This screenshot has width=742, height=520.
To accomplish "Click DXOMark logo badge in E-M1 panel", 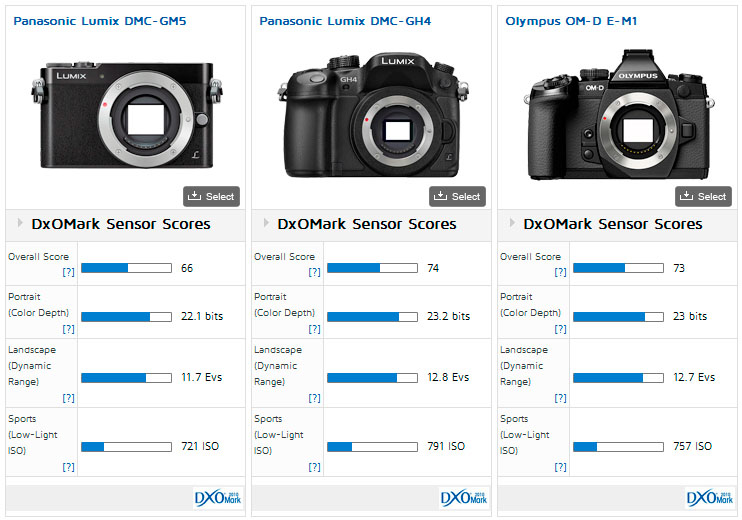I will coord(710,498).
